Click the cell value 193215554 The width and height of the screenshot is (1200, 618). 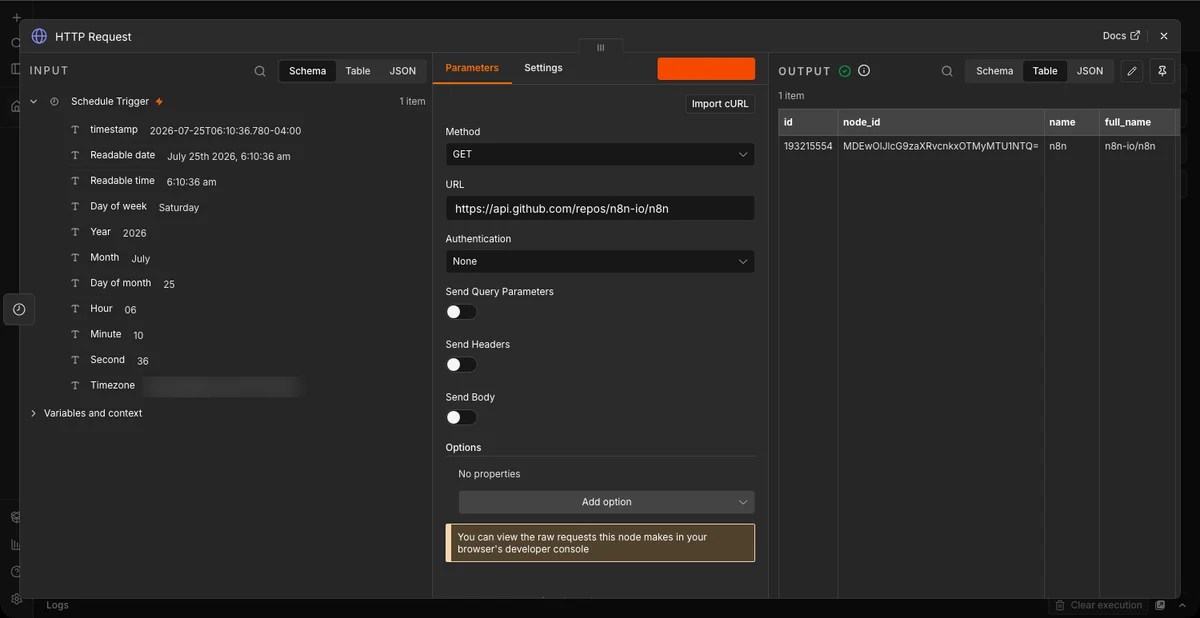click(808, 146)
